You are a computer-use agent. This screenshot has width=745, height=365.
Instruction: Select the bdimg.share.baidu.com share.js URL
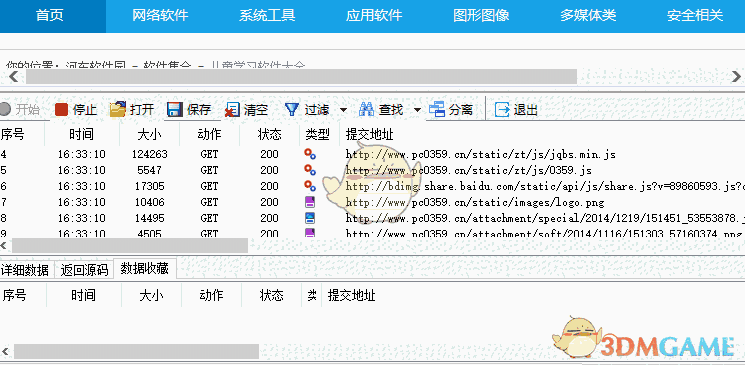click(545, 186)
